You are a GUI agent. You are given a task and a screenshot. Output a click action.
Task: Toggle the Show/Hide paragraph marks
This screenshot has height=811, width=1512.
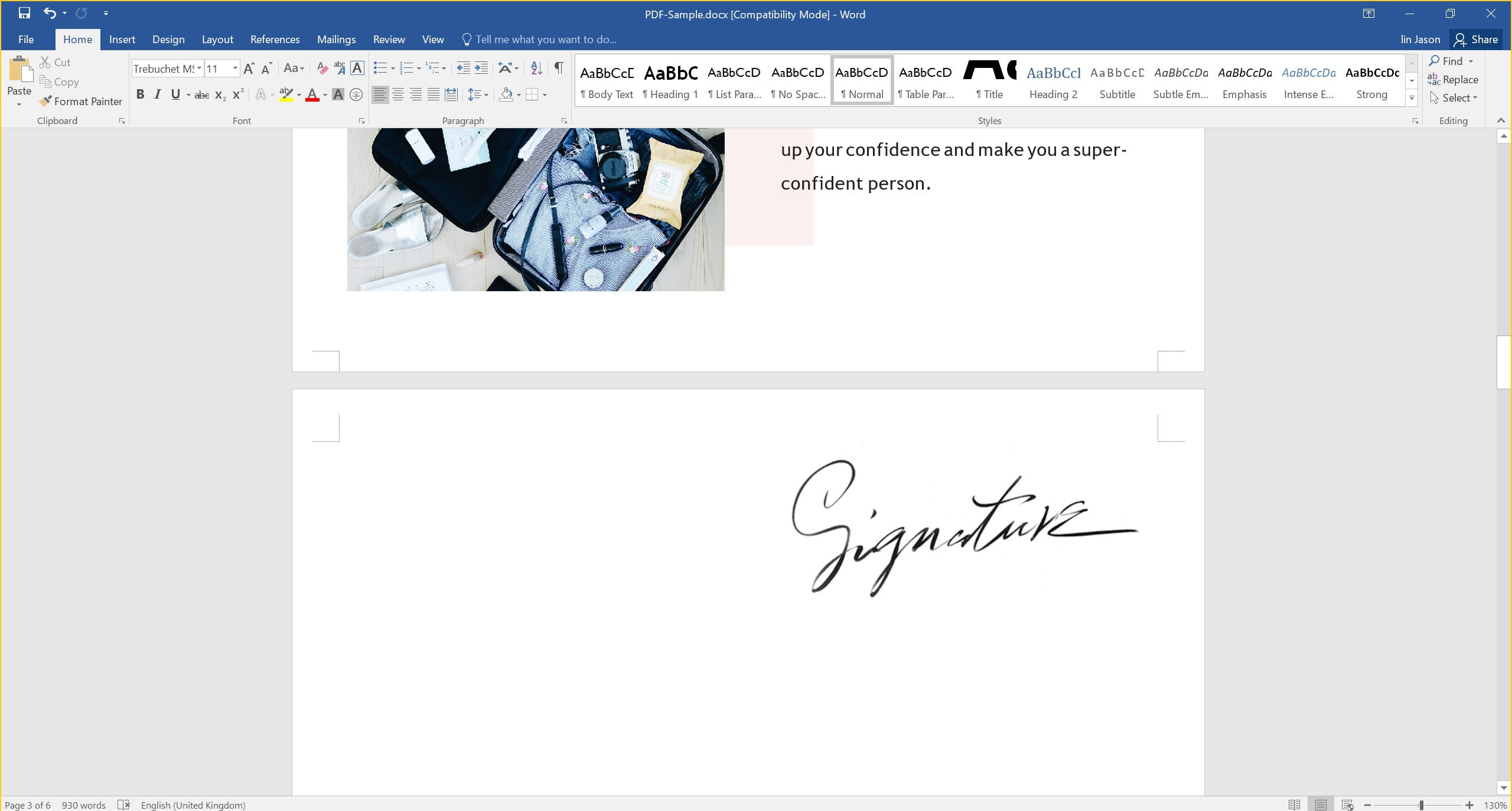click(x=558, y=67)
